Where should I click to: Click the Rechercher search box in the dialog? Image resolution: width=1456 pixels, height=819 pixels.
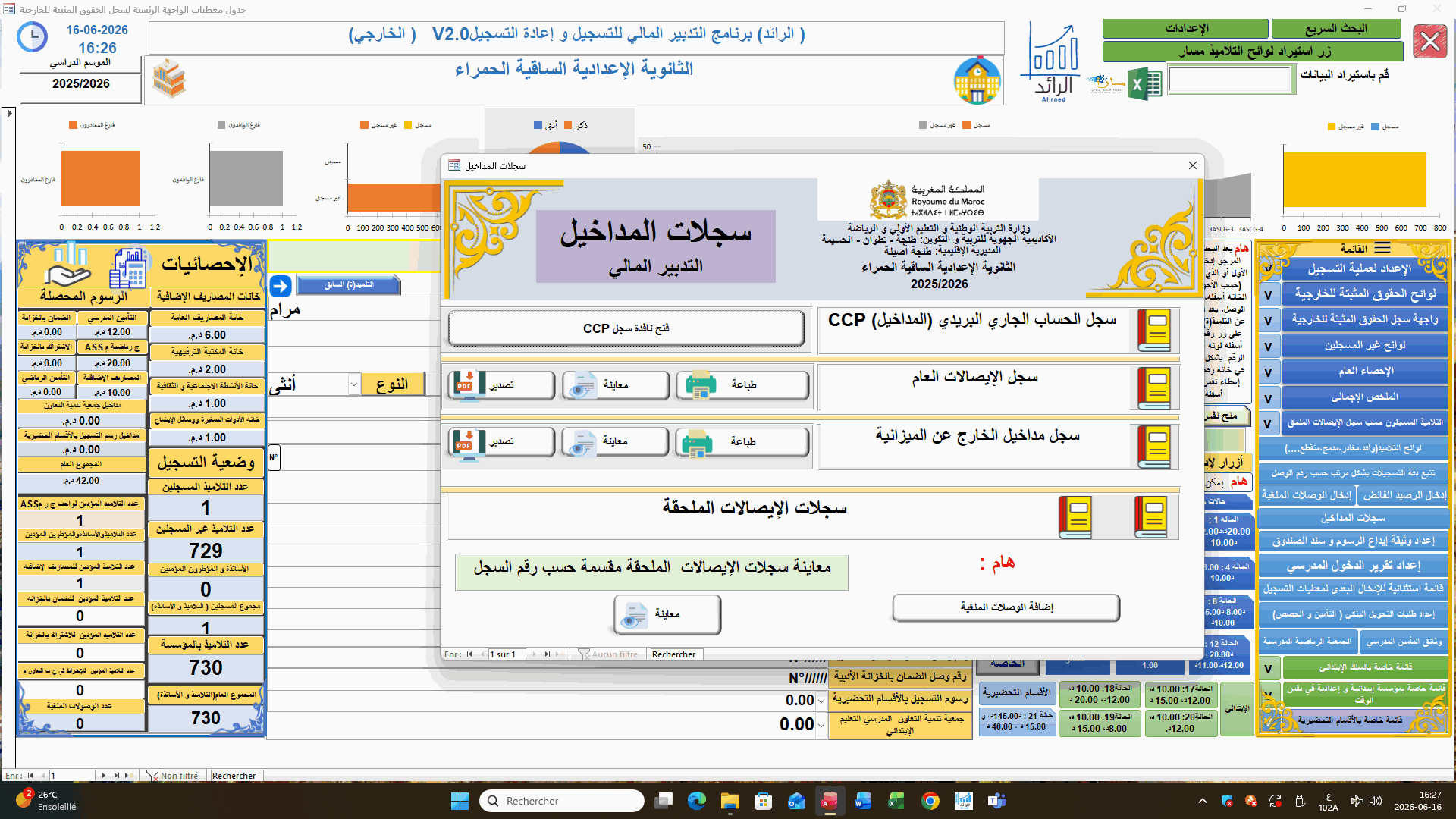coord(676,654)
